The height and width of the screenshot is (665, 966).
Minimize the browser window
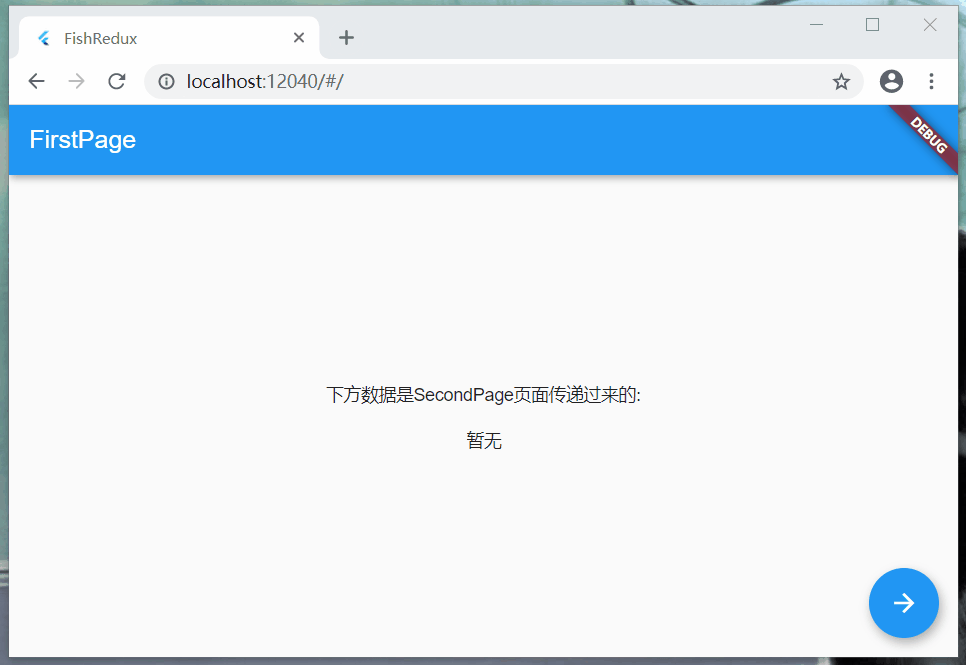pos(816,24)
